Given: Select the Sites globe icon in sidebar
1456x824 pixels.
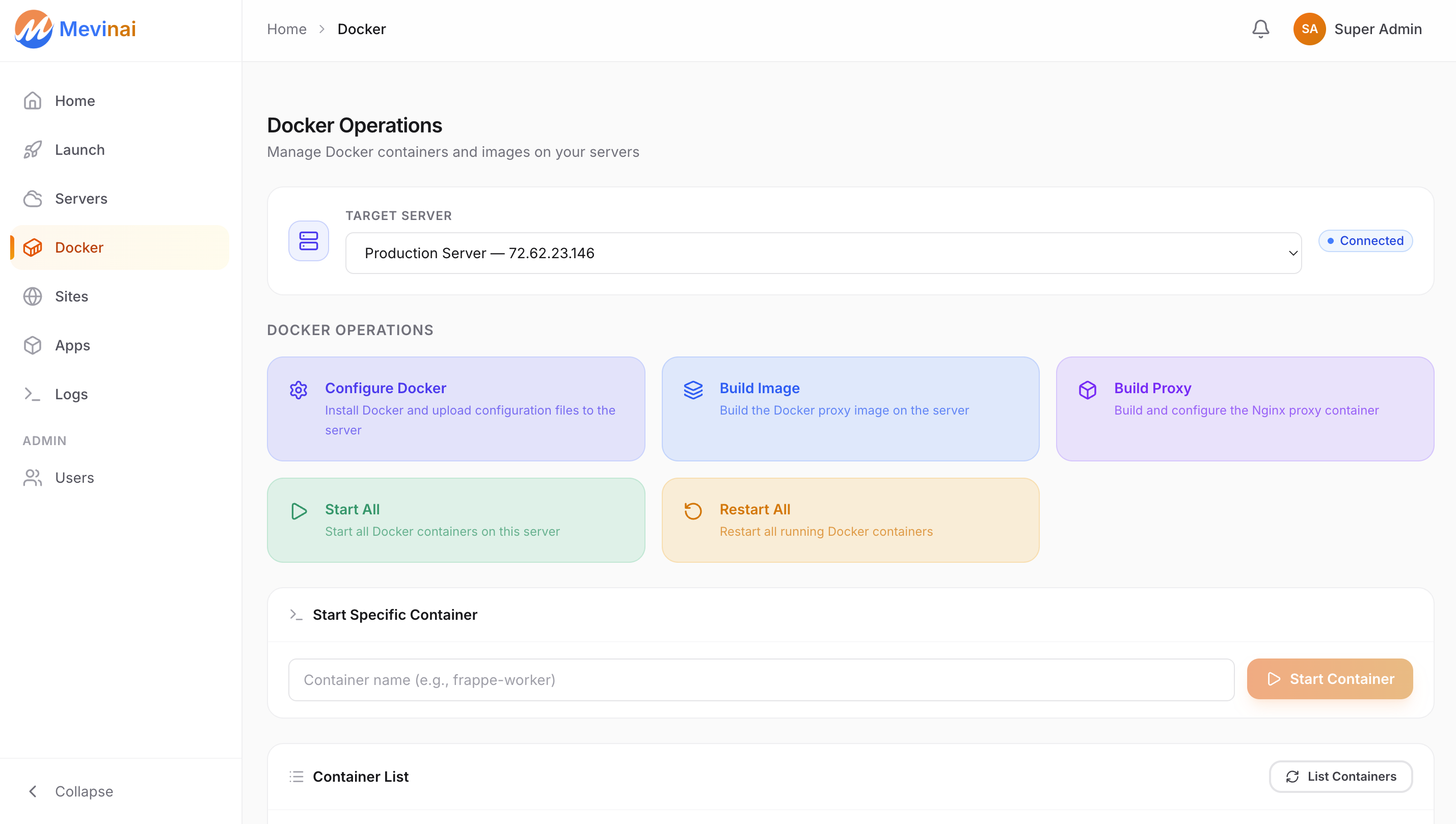Looking at the screenshot, I should click(32, 296).
